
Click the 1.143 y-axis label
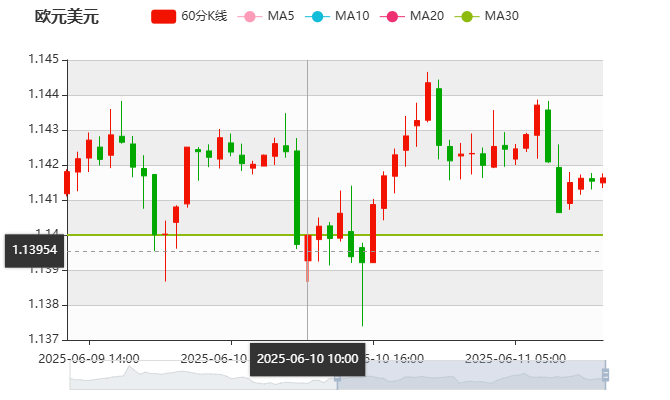[x=44, y=129]
